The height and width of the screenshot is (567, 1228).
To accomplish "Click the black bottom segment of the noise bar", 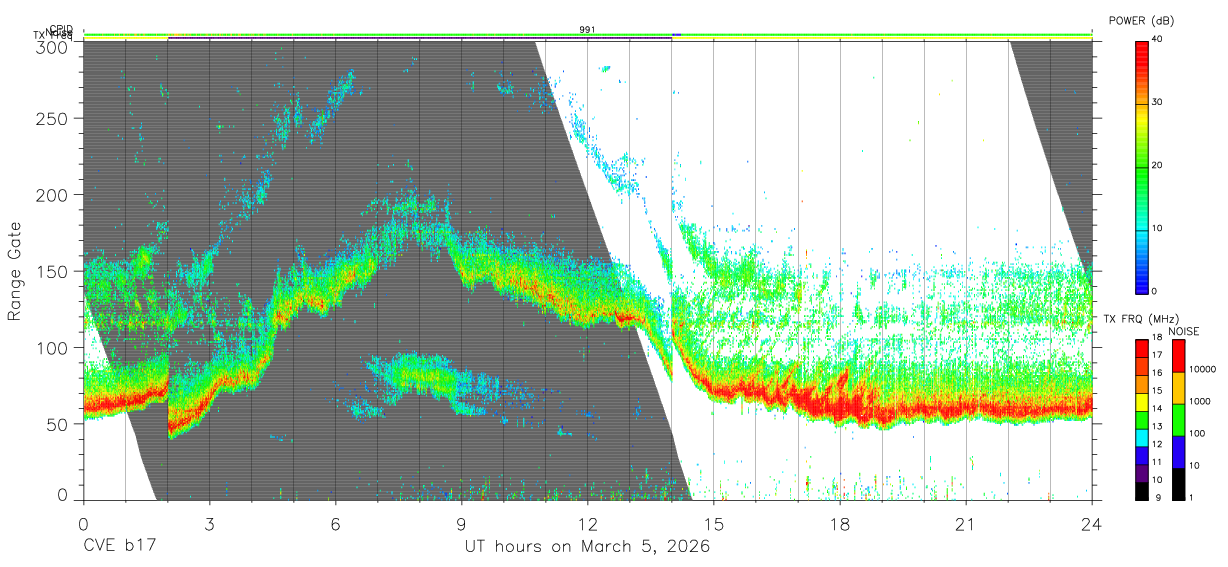I will click(1178, 484).
